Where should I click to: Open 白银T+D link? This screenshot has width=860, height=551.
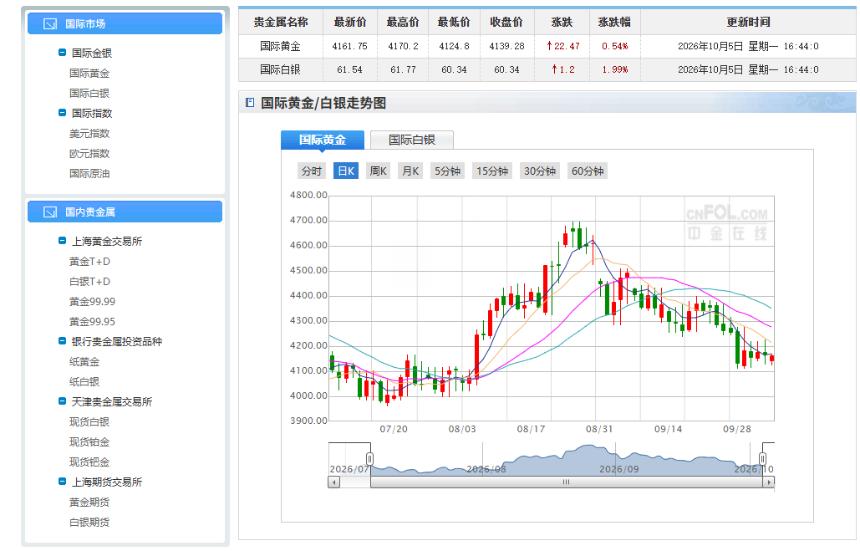(90, 281)
